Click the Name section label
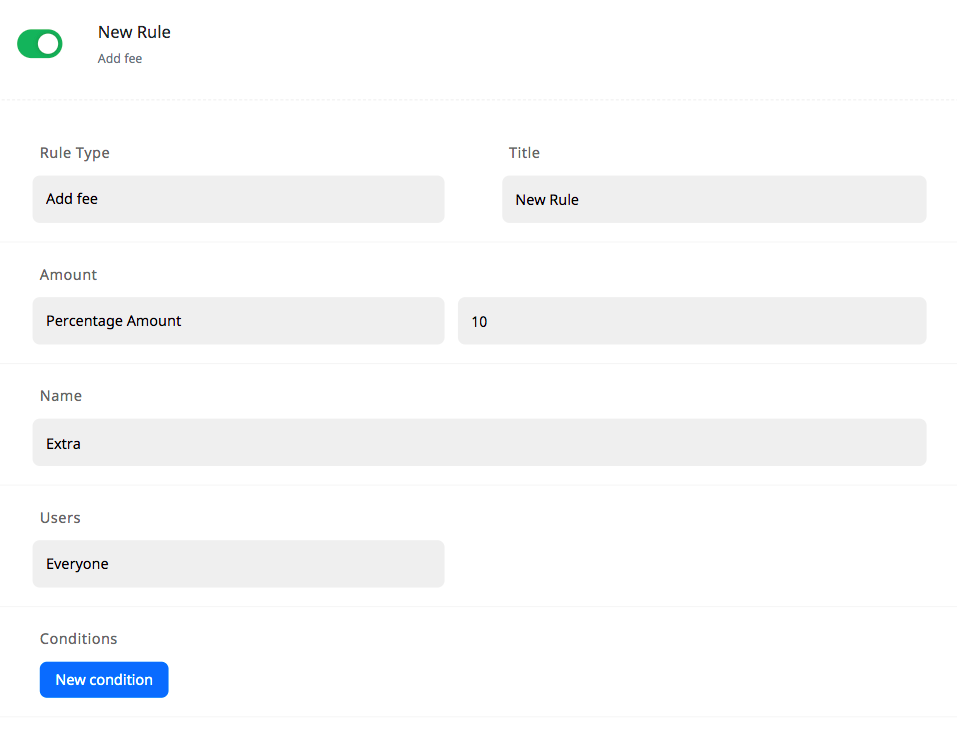 click(x=61, y=396)
